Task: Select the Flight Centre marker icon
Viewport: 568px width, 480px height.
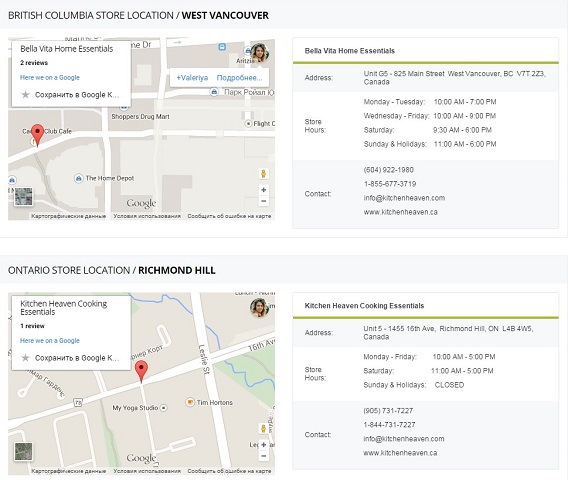Action: (248, 124)
